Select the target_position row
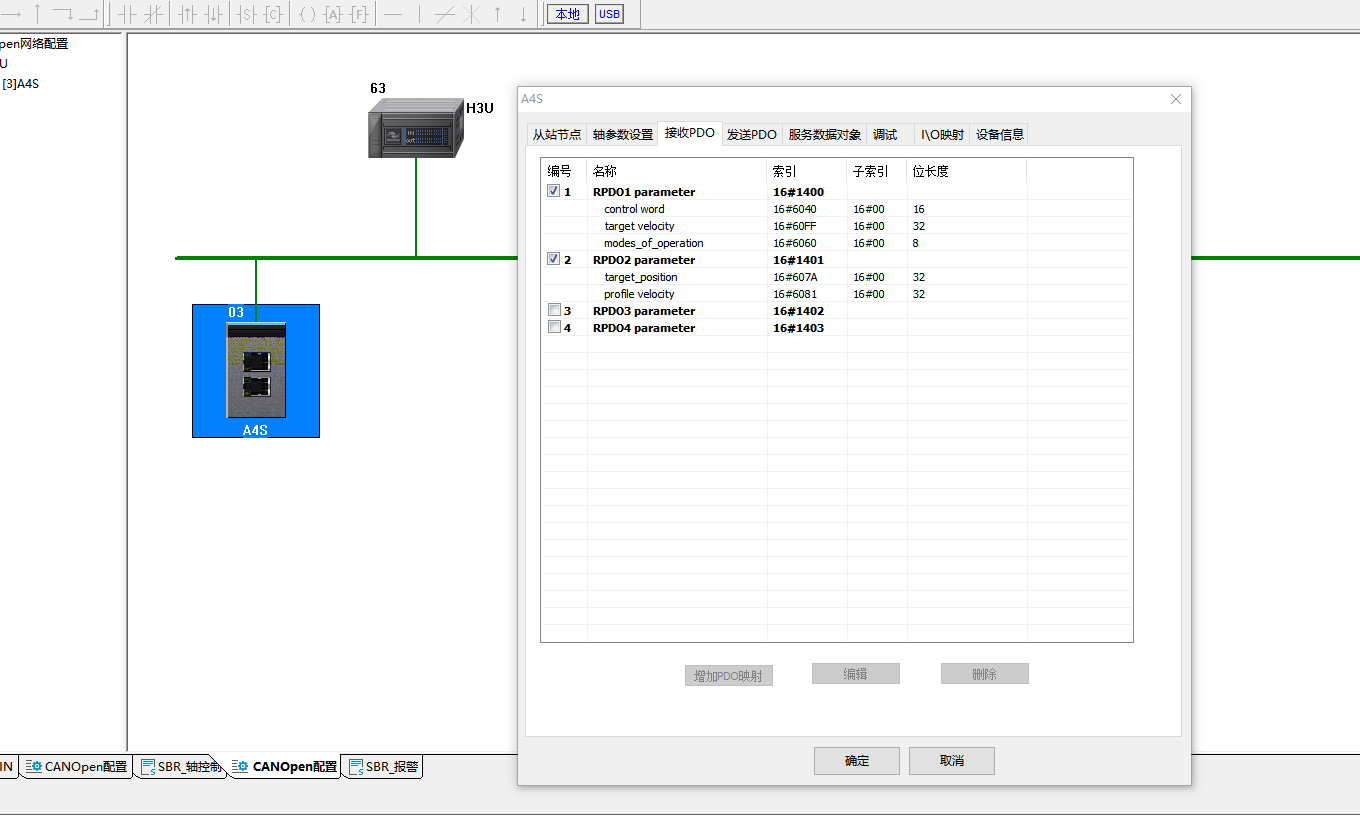Image resolution: width=1360 pixels, height=821 pixels. [837, 277]
